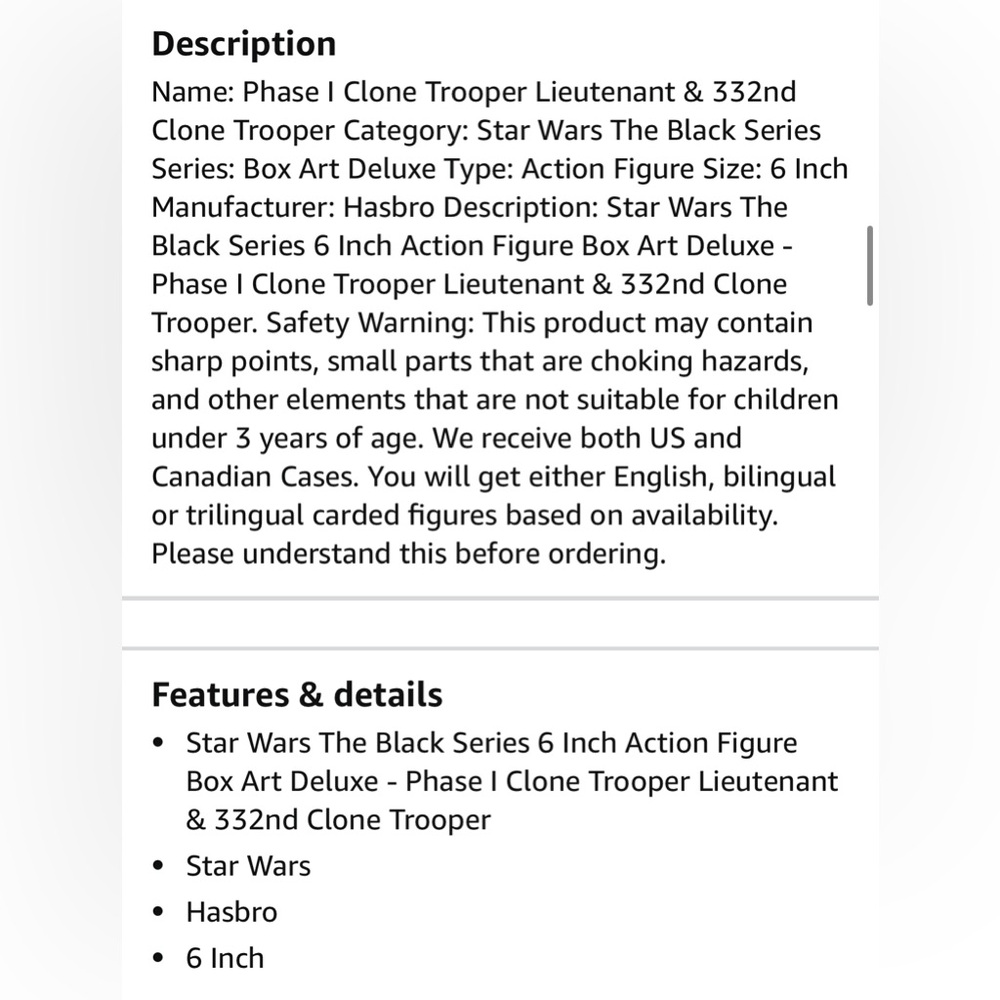Click the '6 Inch' bullet item
This screenshot has width=1000, height=1000.
click(224, 958)
